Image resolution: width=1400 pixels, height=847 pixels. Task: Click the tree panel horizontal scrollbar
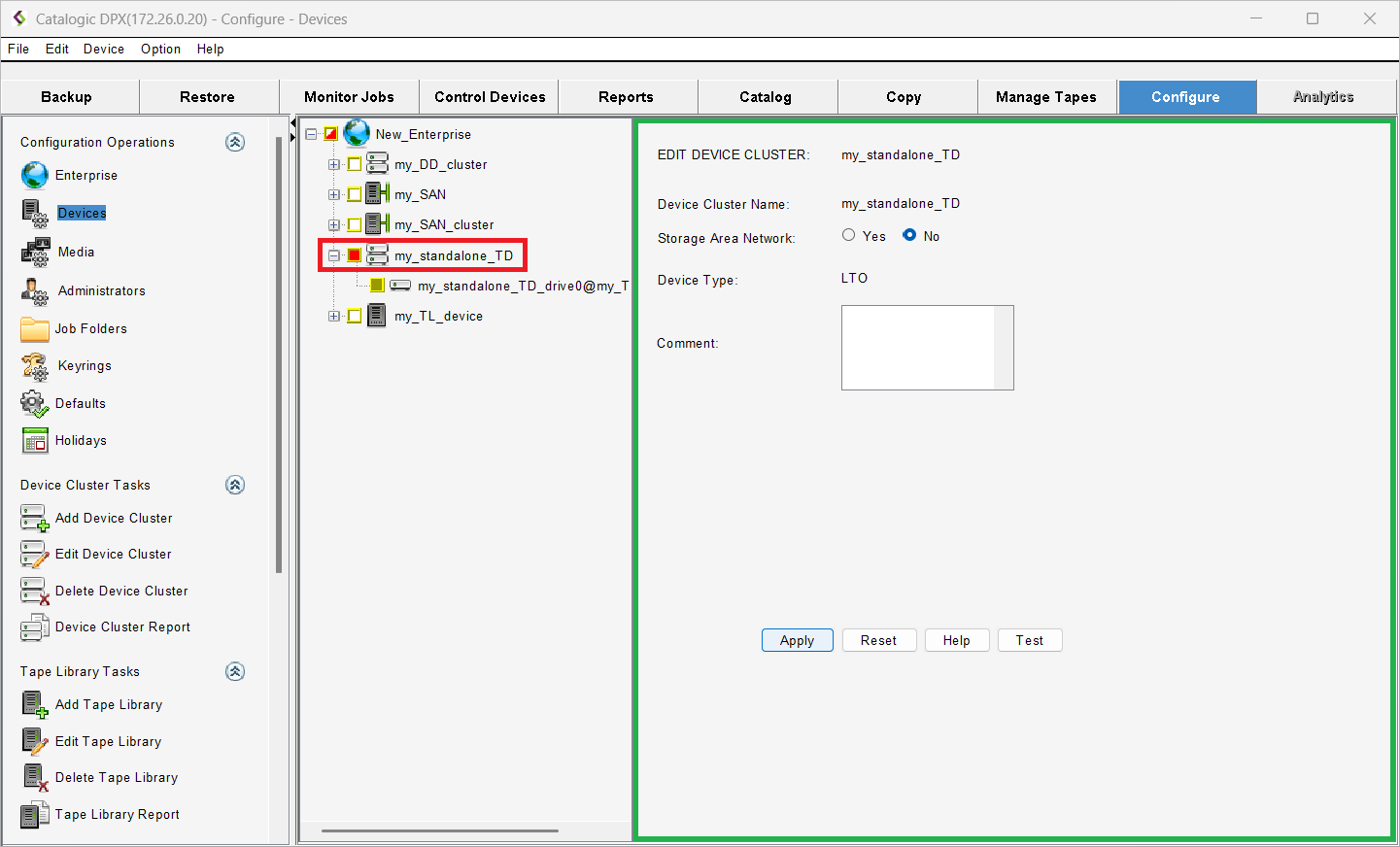click(439, 831)
